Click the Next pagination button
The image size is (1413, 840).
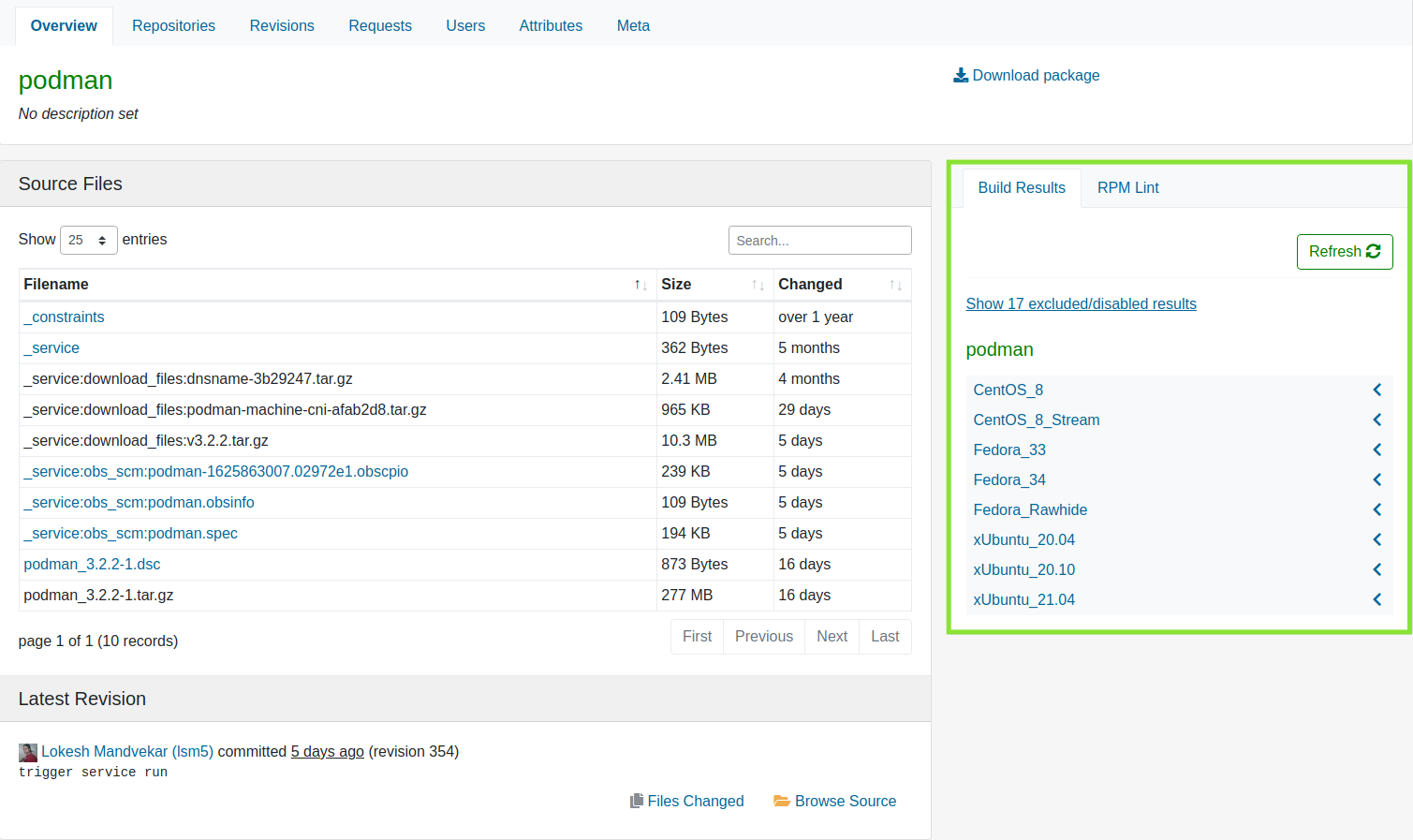coord(832,636)
